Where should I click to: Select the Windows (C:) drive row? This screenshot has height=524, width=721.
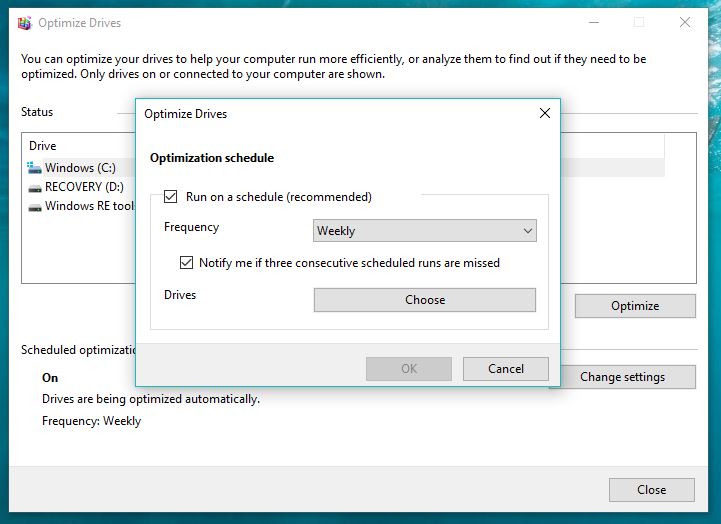(80, 168)
